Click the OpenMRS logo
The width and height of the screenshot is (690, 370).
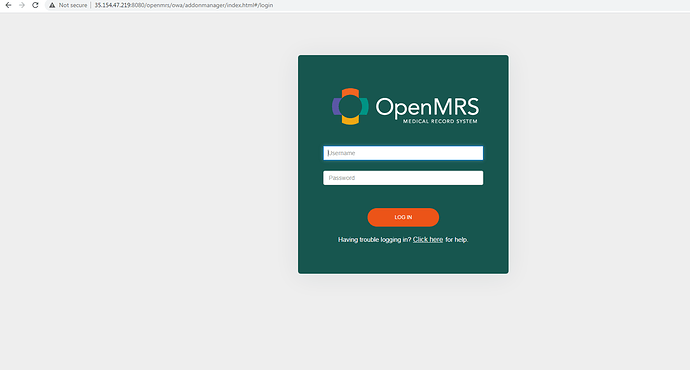[405, 107]
